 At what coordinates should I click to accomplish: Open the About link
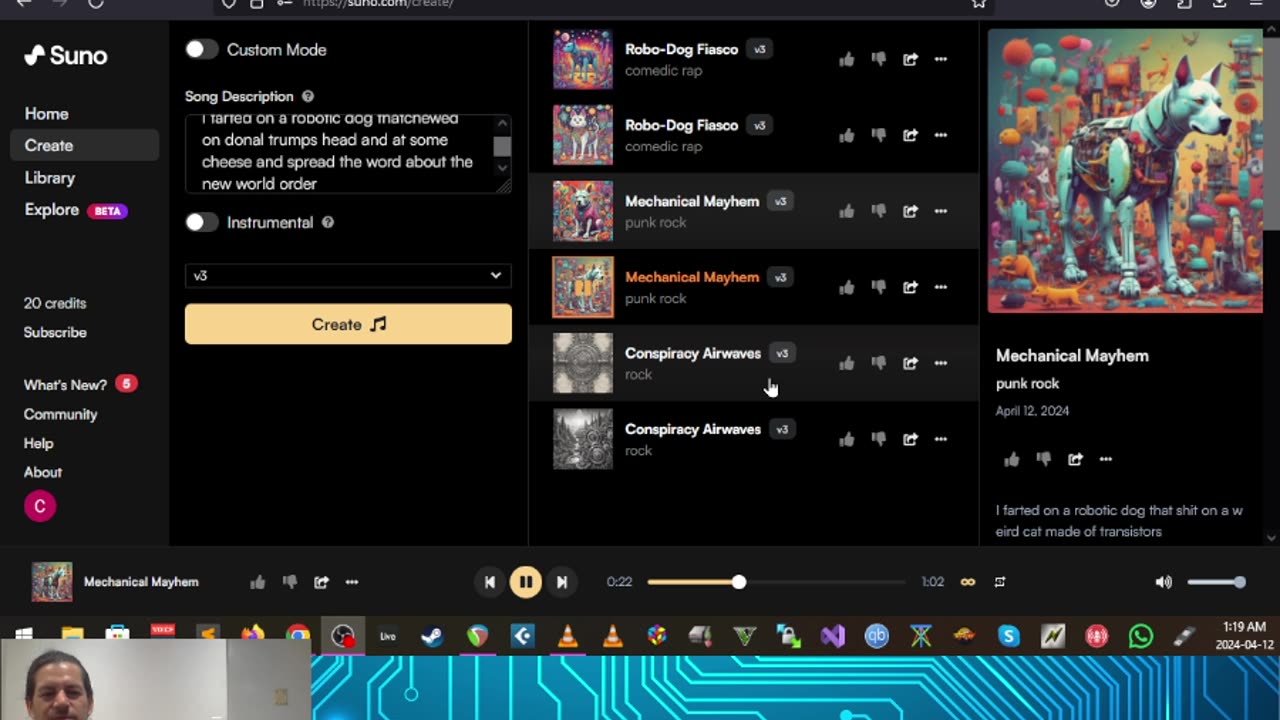click(x=43, y=472)
